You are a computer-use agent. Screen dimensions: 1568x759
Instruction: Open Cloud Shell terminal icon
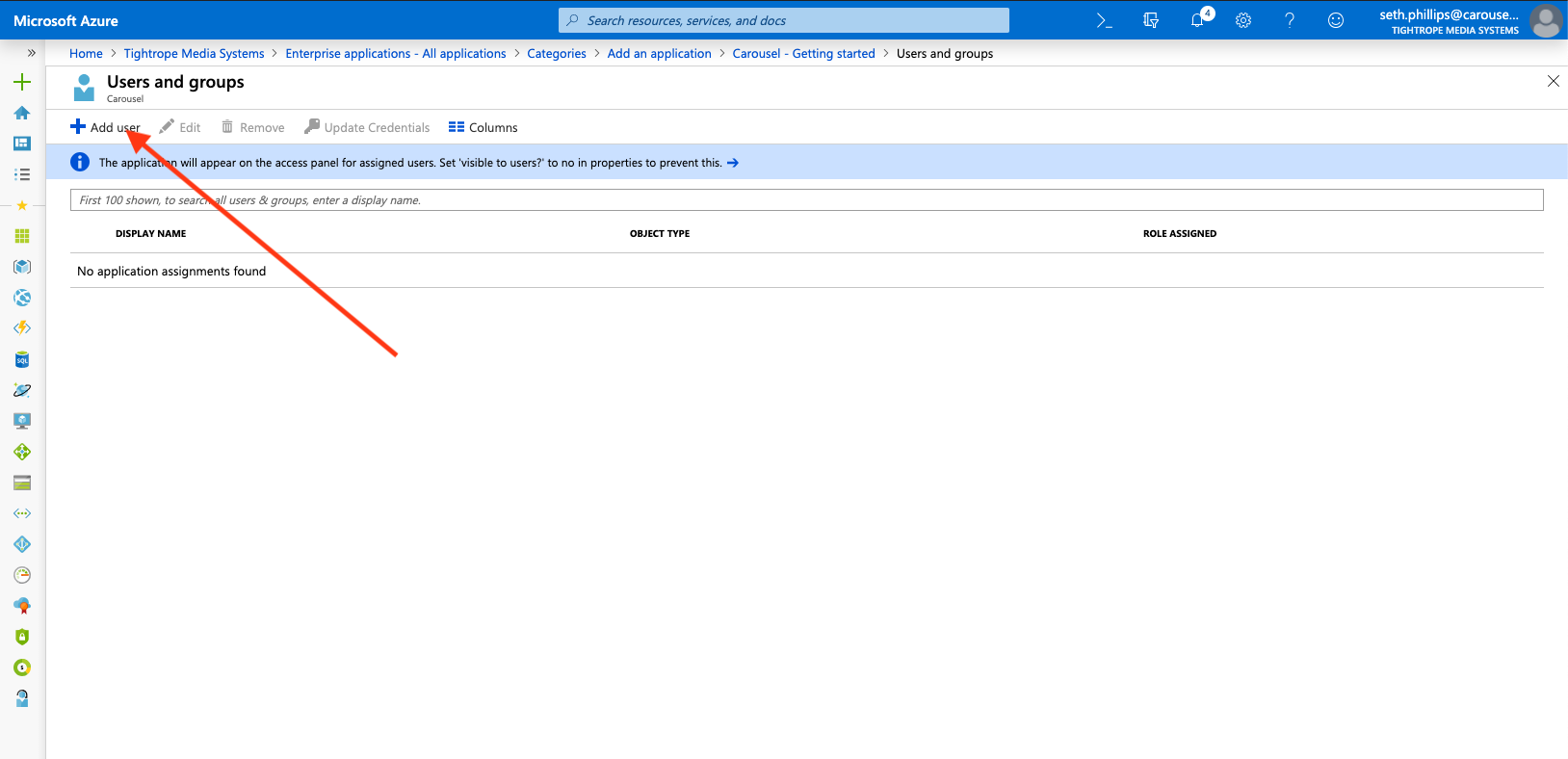[x=1105, y=20]
